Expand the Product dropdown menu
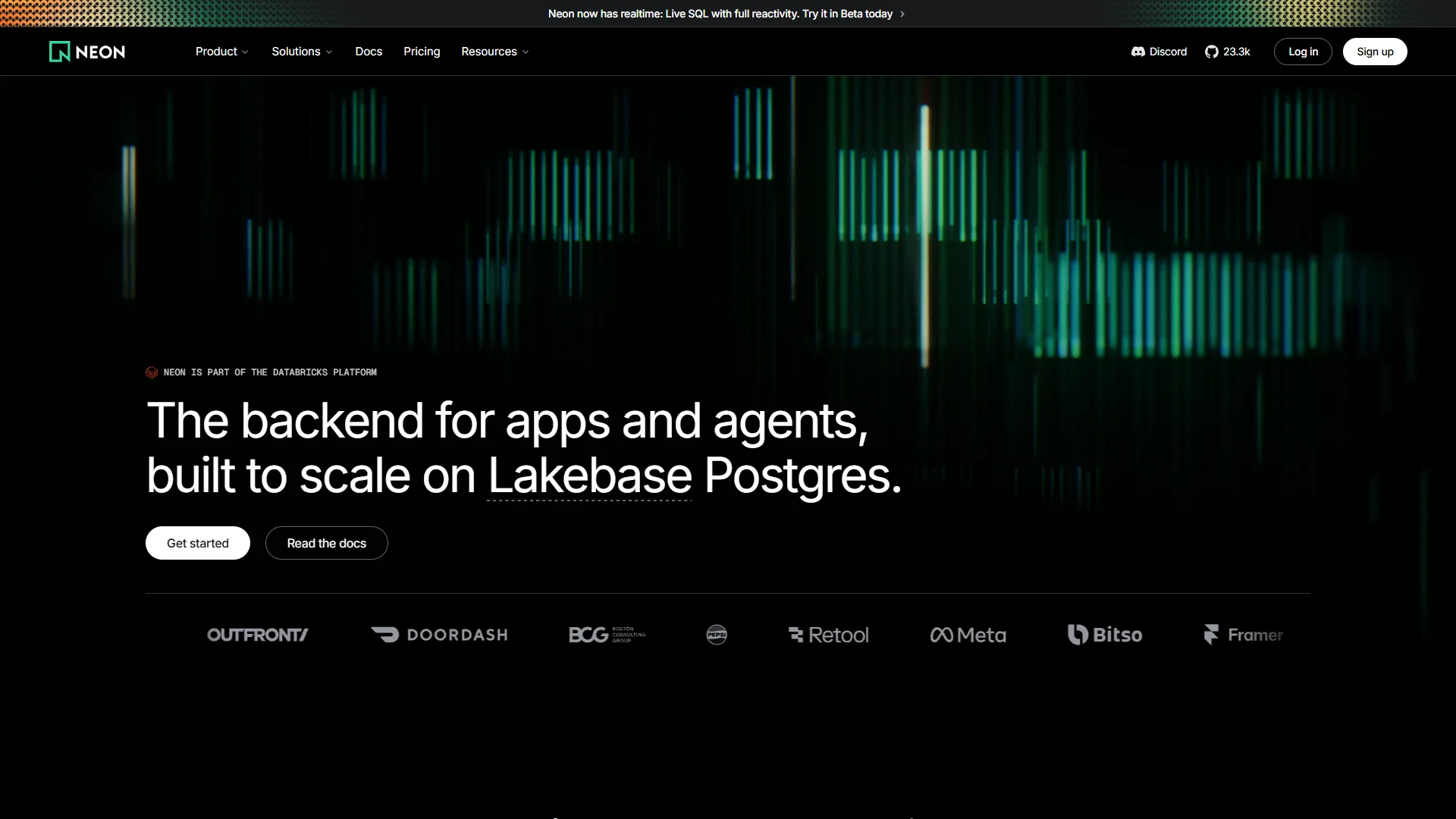Screen dimensions: 1456x819 point(222,52)
